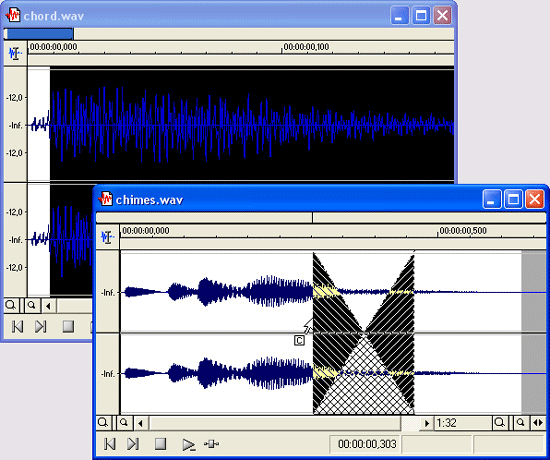Image resolution: width=550 pixels, height=460 pixels.
Task: Stop playback in the chimes.wav window
Action: click(160, 444)
